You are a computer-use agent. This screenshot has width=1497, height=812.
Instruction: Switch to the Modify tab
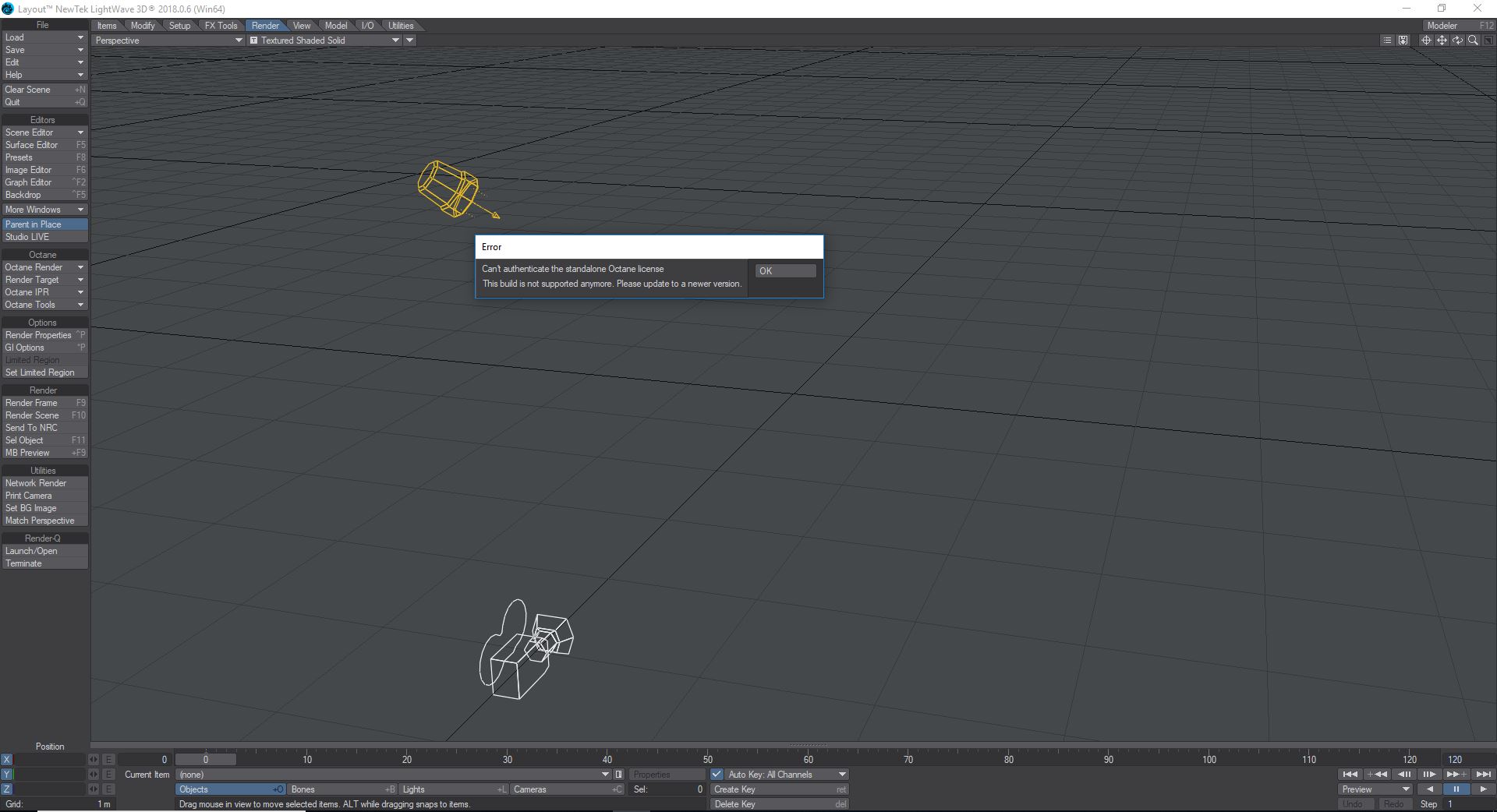click(x=143, y=26)
